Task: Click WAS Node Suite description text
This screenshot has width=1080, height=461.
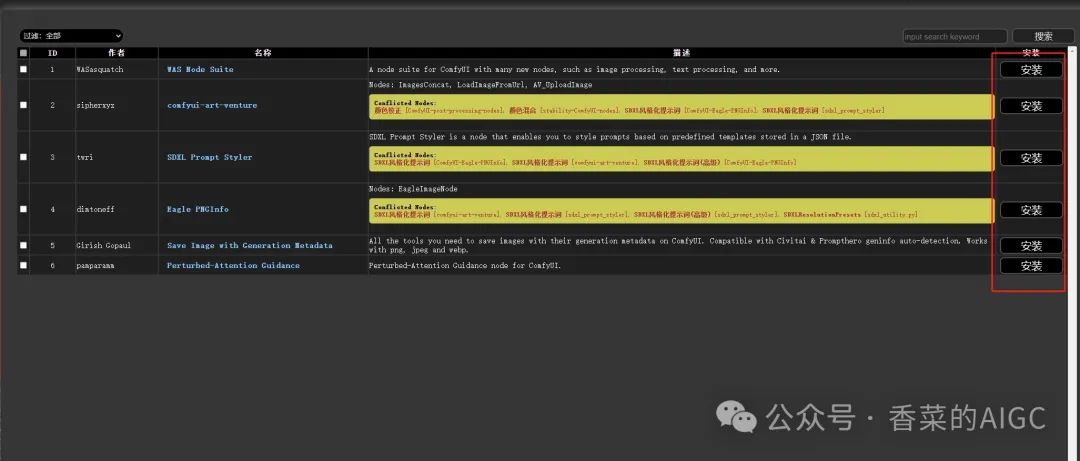Action: coord(574,70)
